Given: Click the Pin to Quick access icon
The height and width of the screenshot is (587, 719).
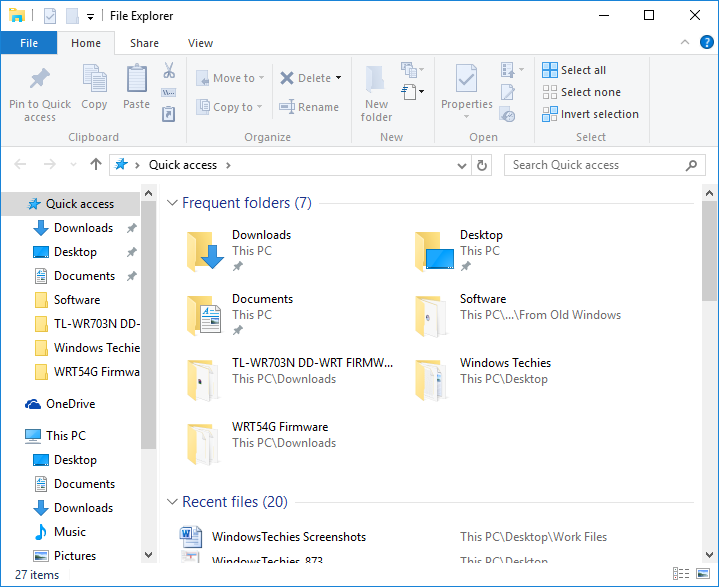Looking at the screenshot, I should click(40, 78).
